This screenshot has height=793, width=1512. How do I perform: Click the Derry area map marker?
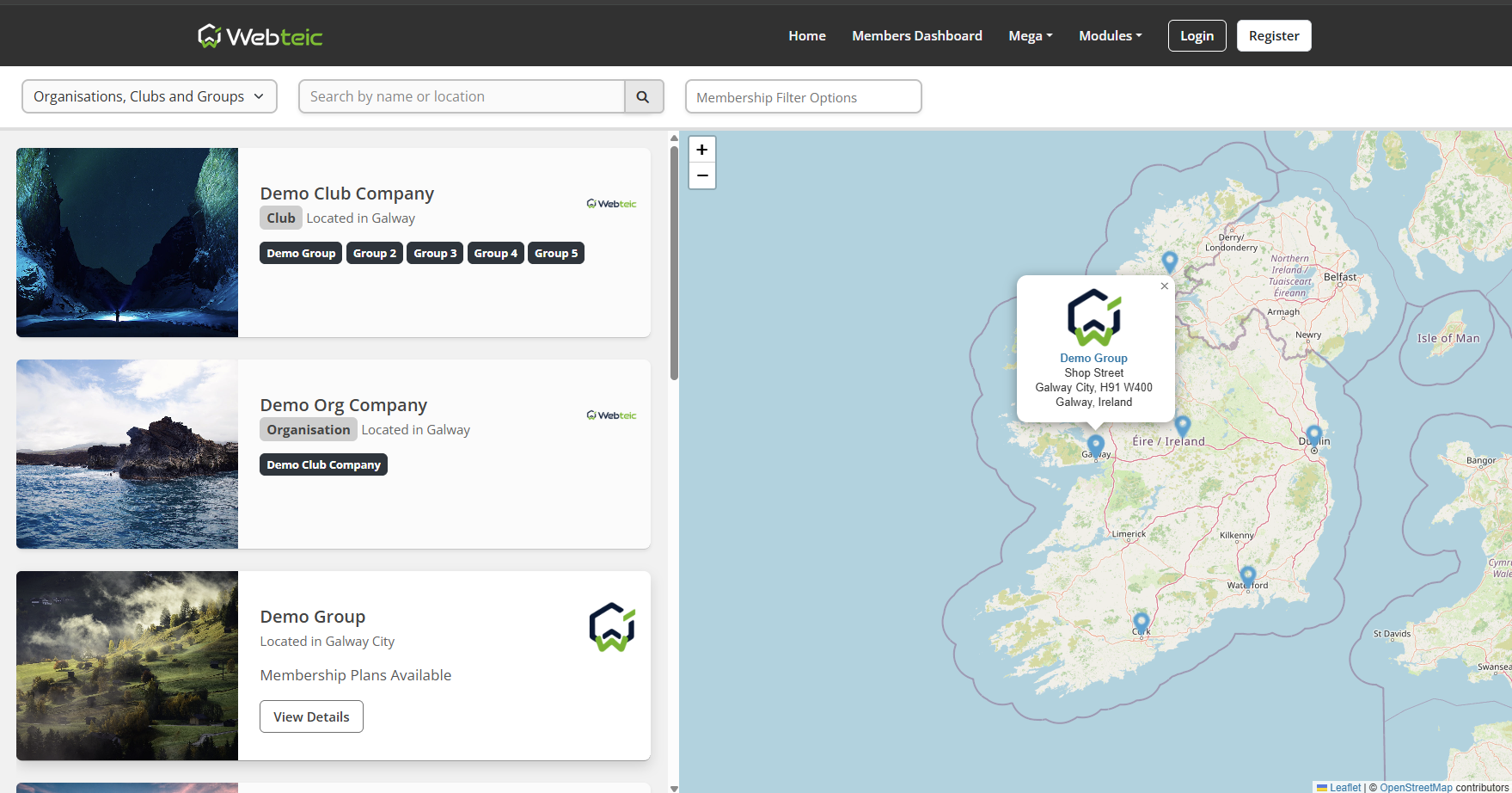coord(1169,261)
